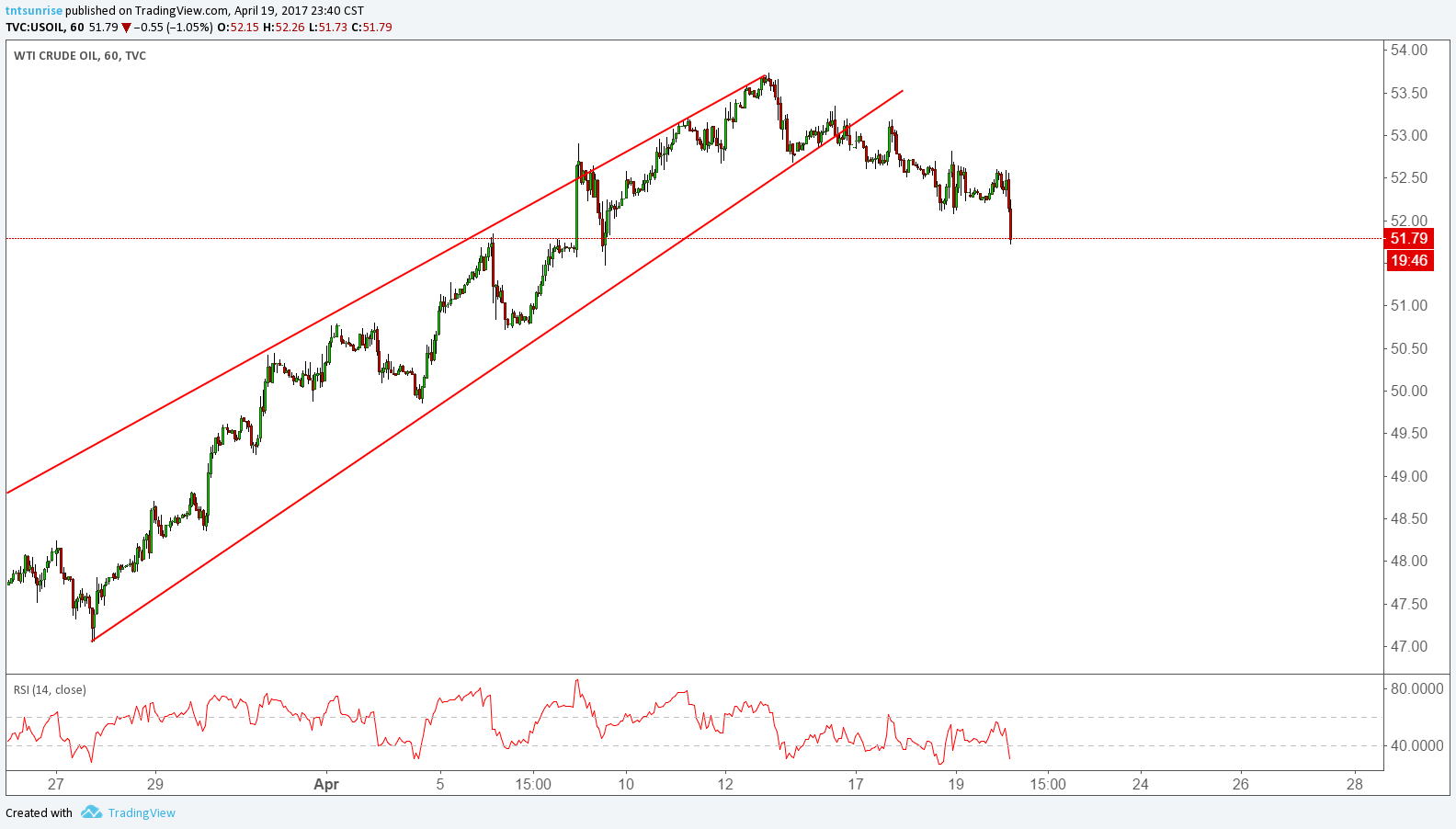Click the 53.00 price axis value
The height and width of the screenshot is (829, 1456).
coord(1409,135)
